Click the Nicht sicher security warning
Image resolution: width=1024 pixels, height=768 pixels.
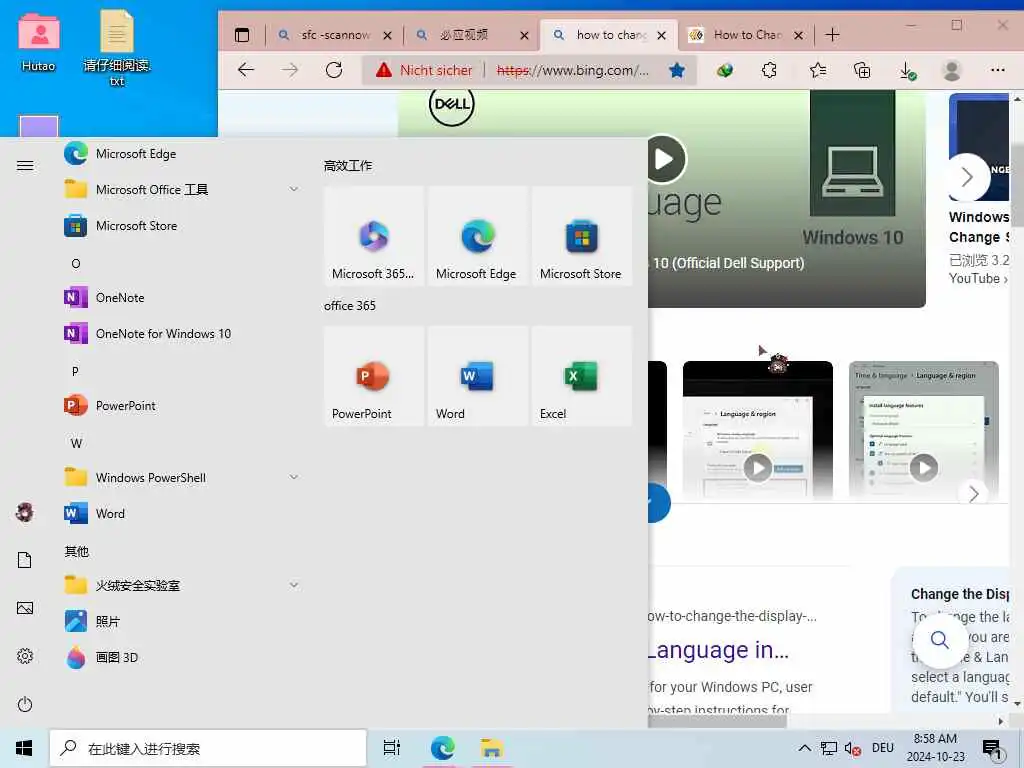[x=424, y=71]
